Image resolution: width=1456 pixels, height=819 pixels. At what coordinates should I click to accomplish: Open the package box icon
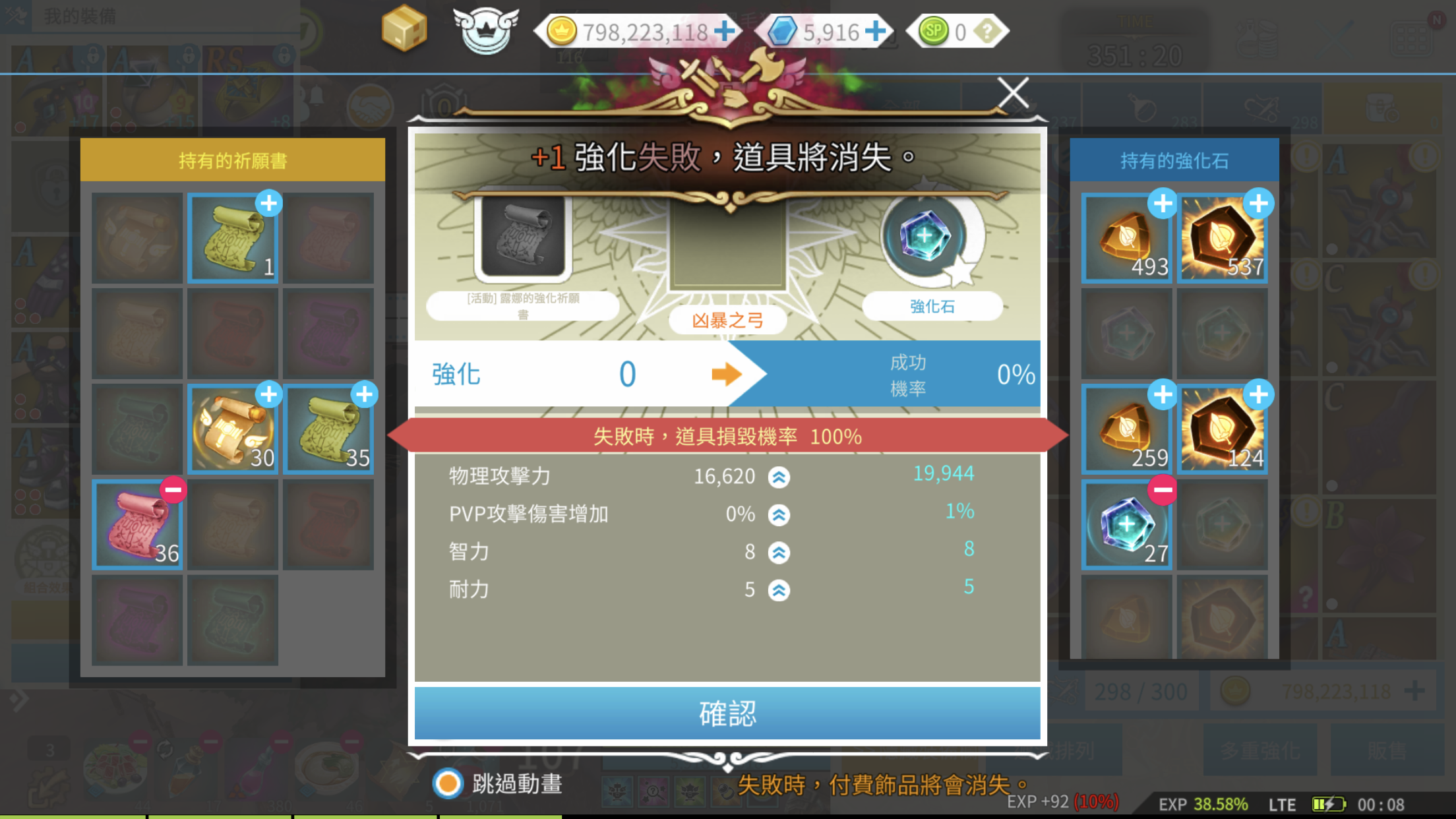tap(404, 28)
